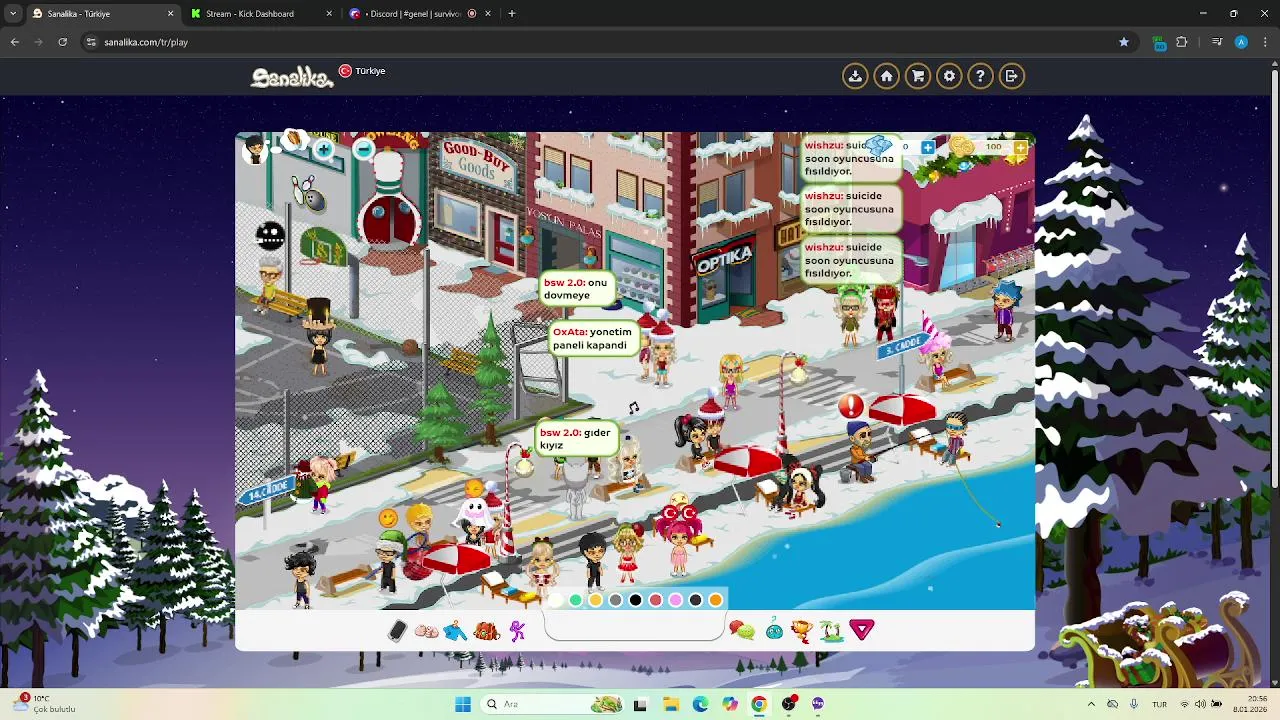Click the Good-Buy Goods shop sign
Image resolution: width=1280 pixels, height=720 pixels.
pos(478,165)
